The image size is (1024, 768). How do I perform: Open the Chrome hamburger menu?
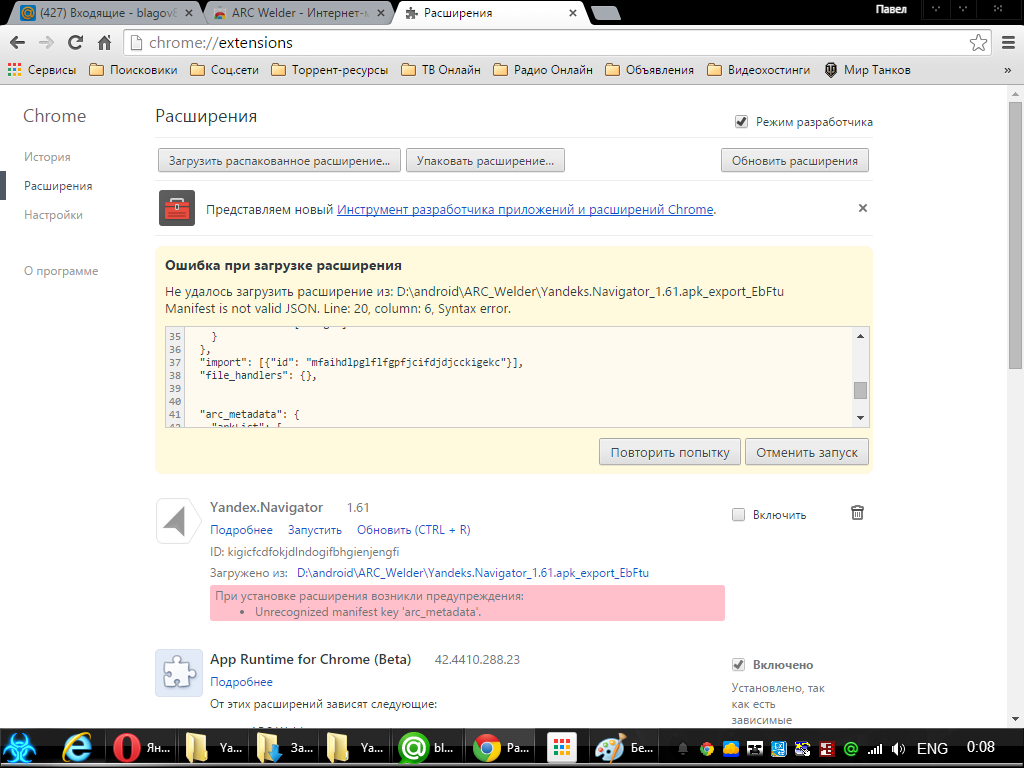1008,43
